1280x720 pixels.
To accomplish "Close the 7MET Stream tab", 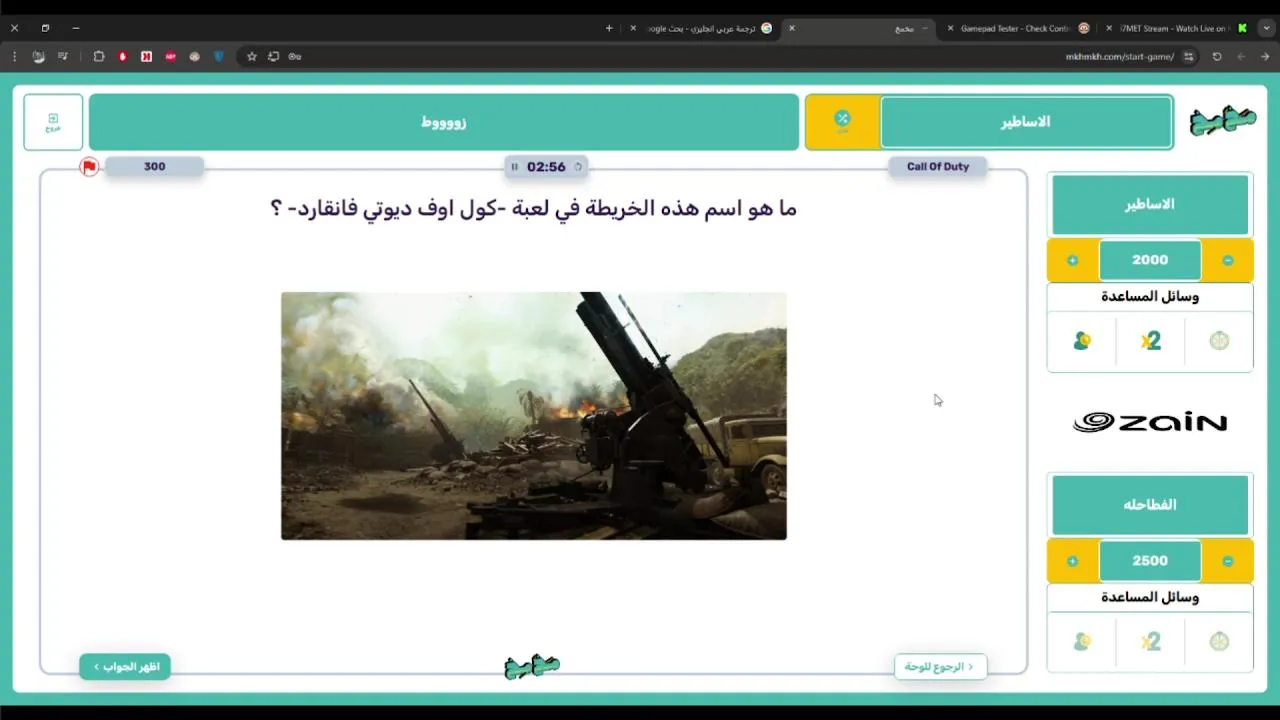I will 1110,28.
